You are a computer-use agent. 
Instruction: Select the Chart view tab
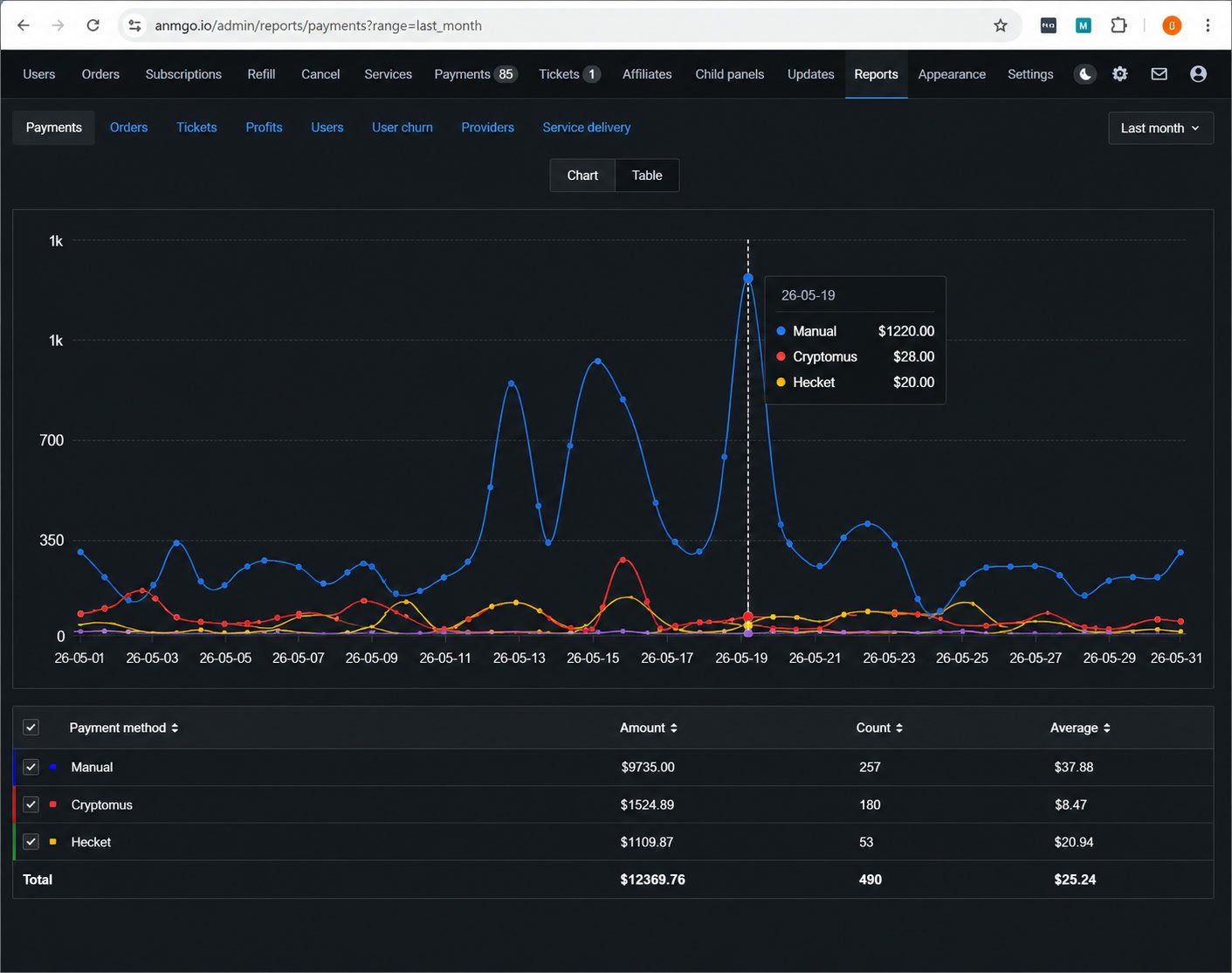click(x=582, y=176)
